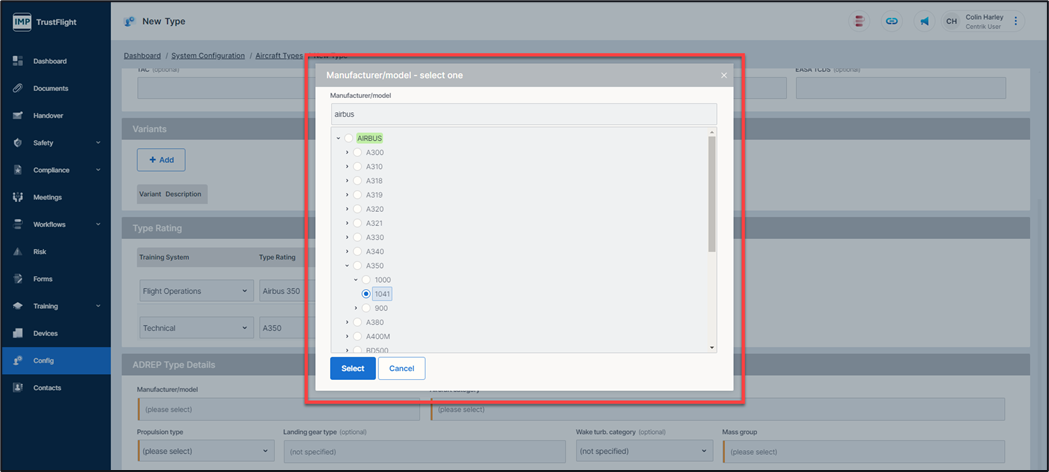Open the Meetings menu item
Image resolution: width=1049 pixels, height=472 pixels.
[x=47, y=197]
